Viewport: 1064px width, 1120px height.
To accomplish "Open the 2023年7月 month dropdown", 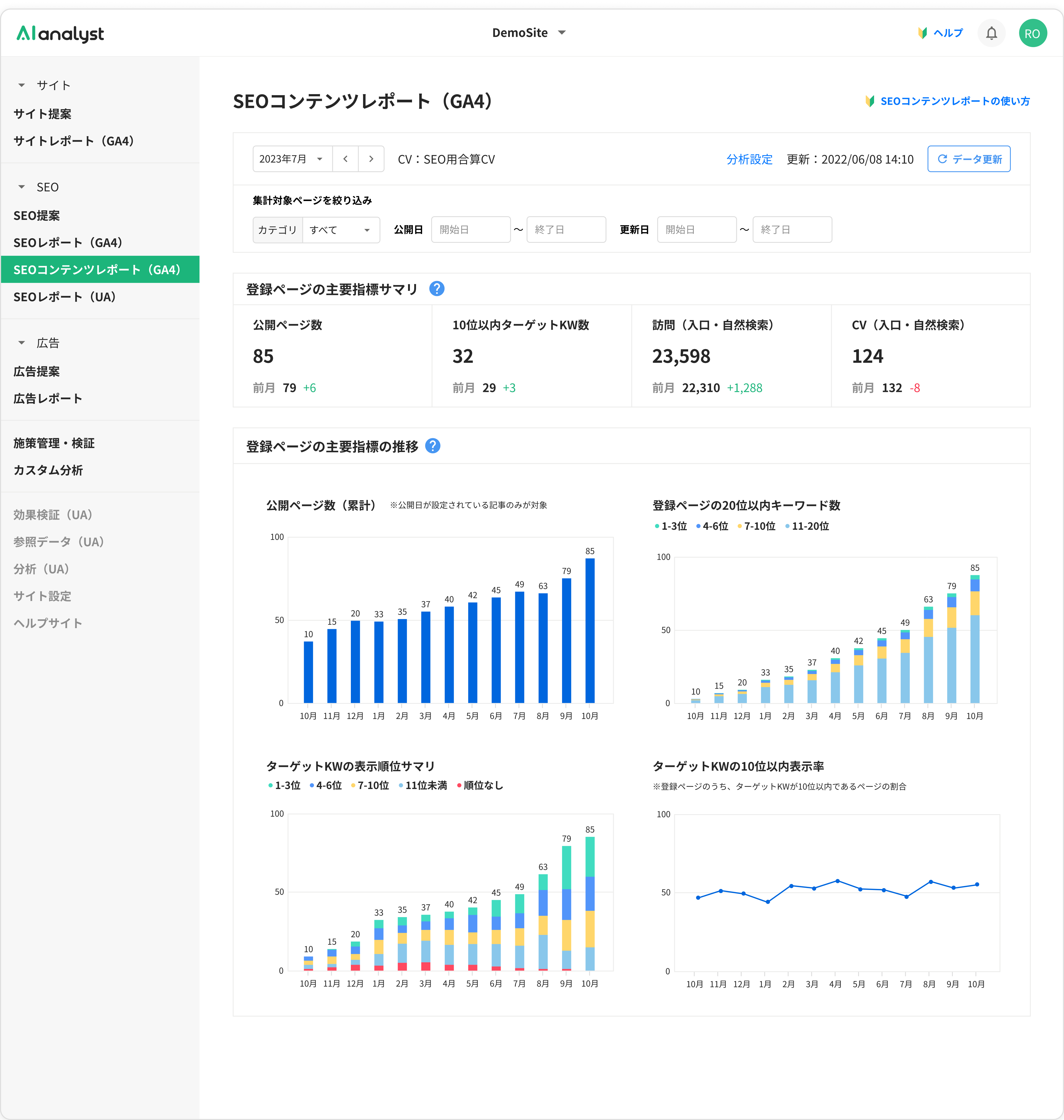I will click(x=293, y=159).
